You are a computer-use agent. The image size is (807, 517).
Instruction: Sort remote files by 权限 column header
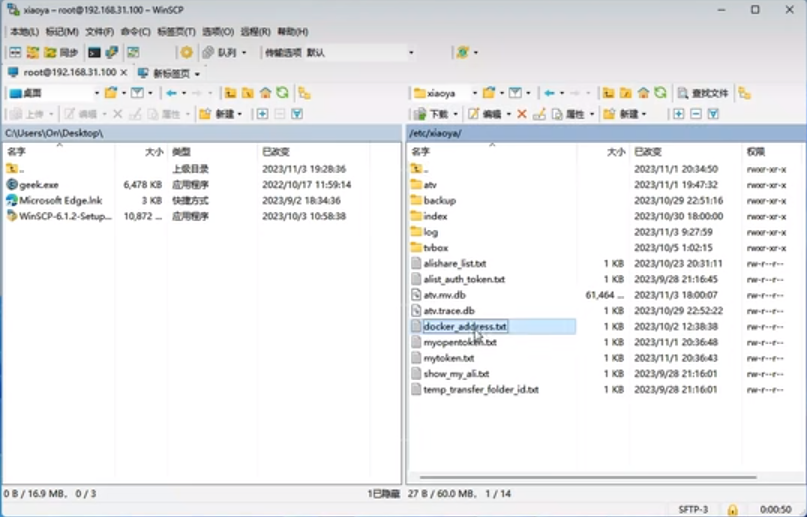pos(756,152)
